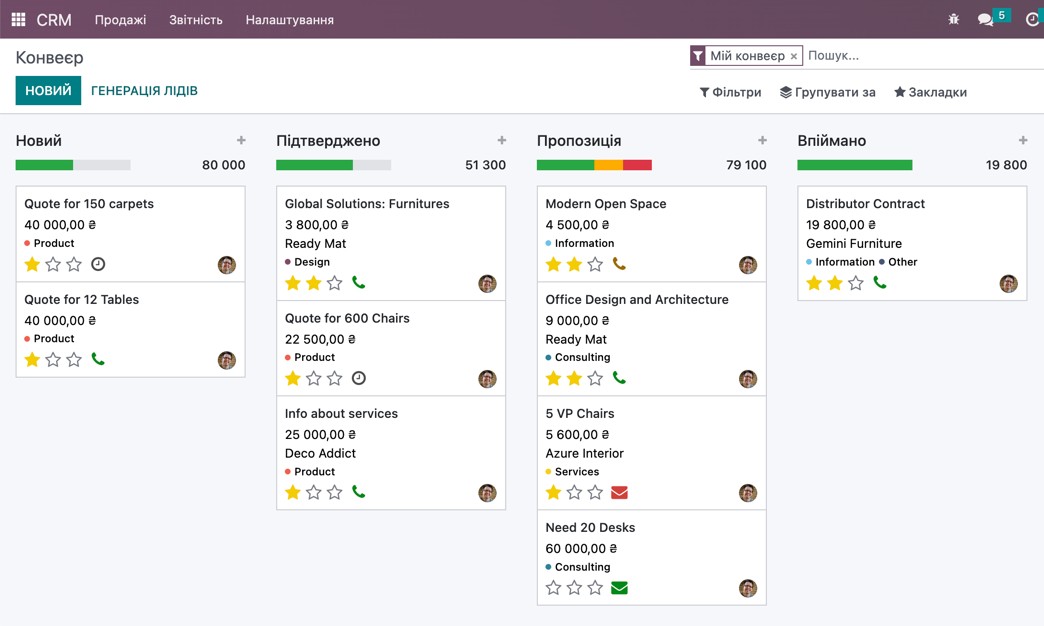
Task: Open the Звітність menu
Action: [x=195, y=18]
